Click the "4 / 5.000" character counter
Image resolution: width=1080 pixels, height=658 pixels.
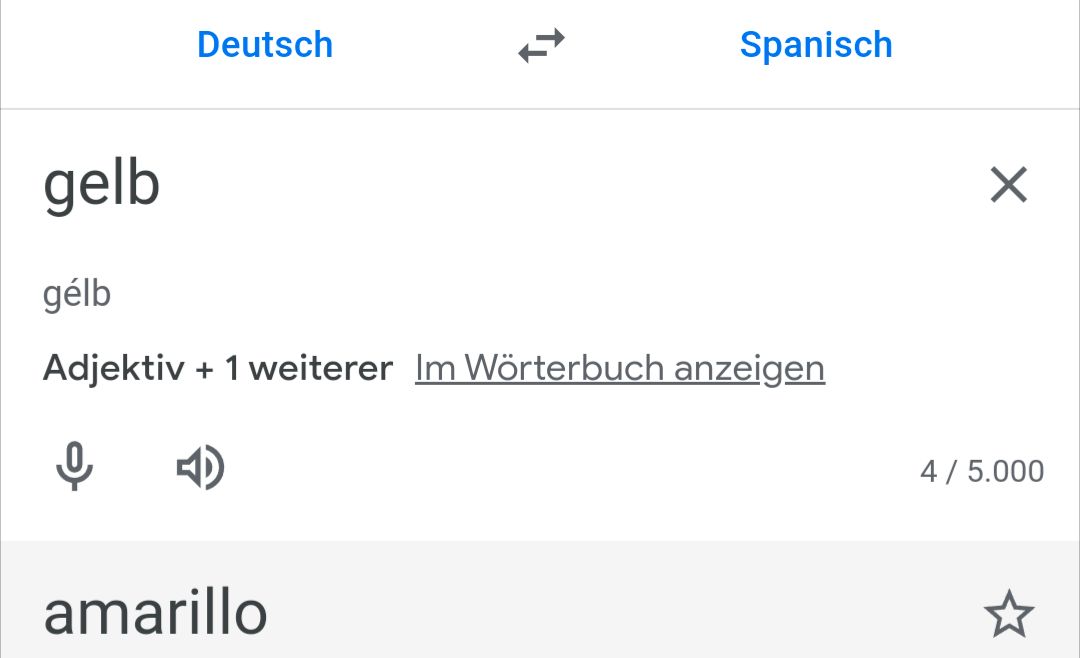pyautogui.click(x=982, y=471)
